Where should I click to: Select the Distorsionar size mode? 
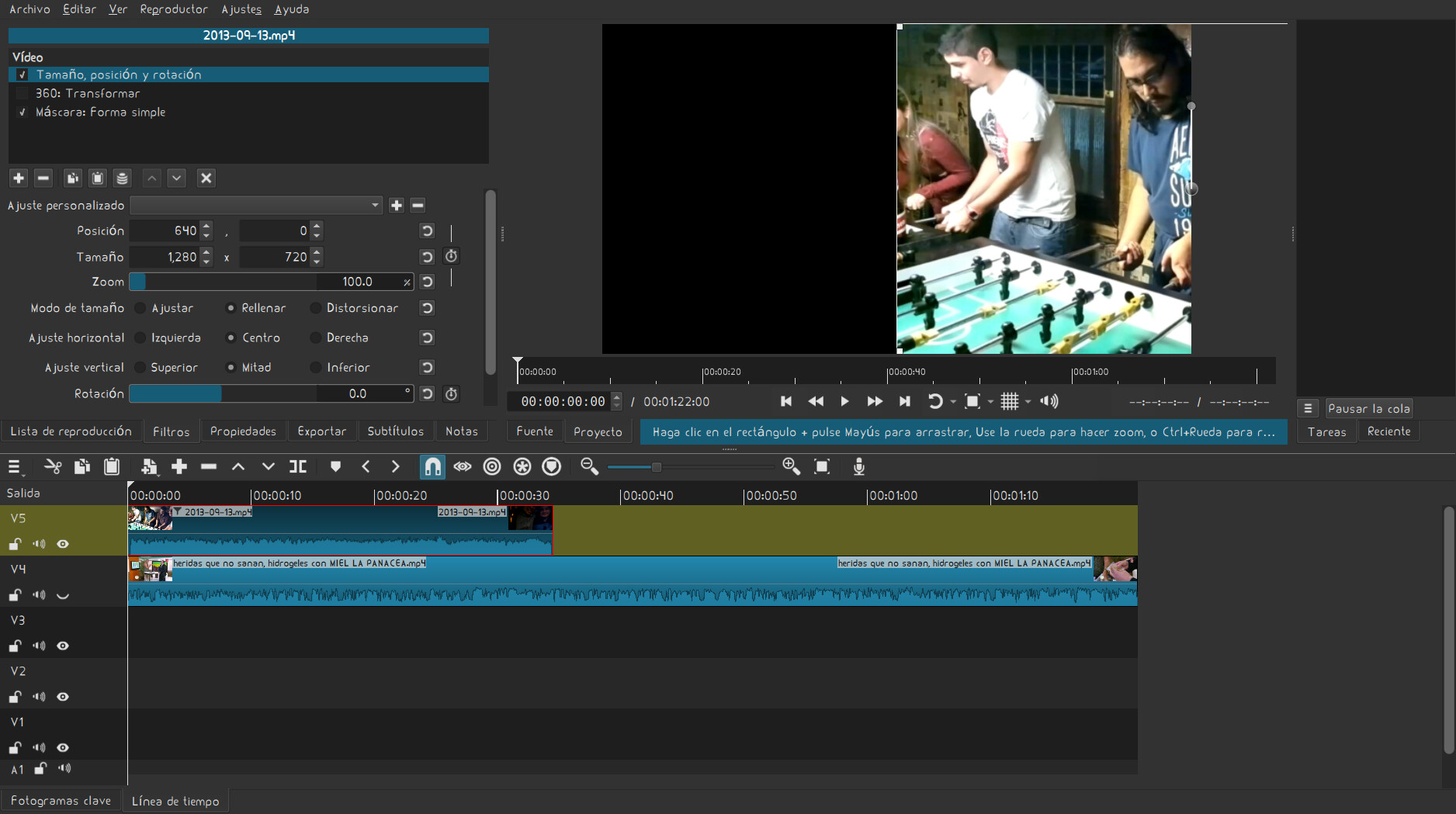pos(316,308)
